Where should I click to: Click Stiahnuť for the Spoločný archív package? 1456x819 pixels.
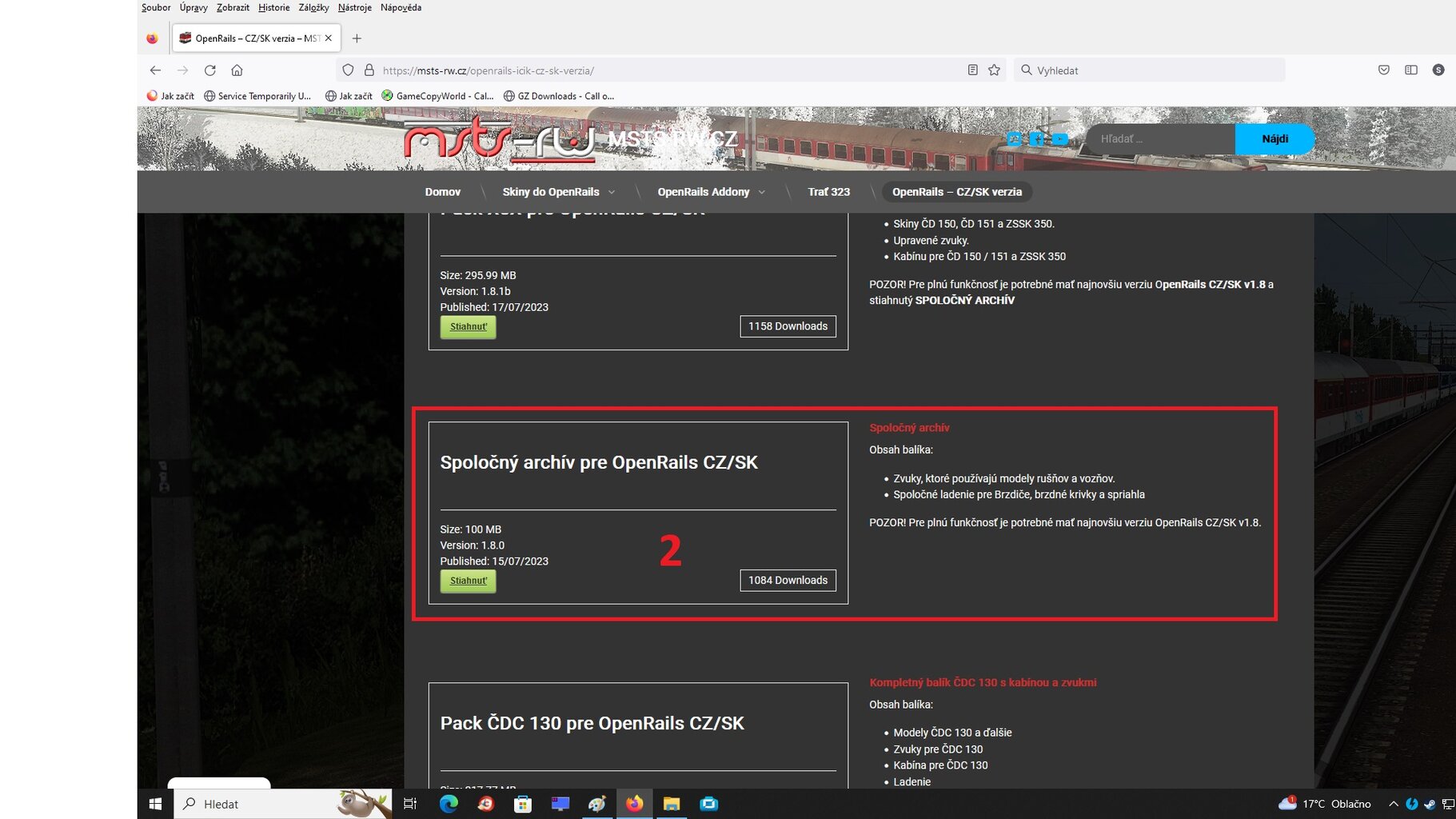[468, 581]
